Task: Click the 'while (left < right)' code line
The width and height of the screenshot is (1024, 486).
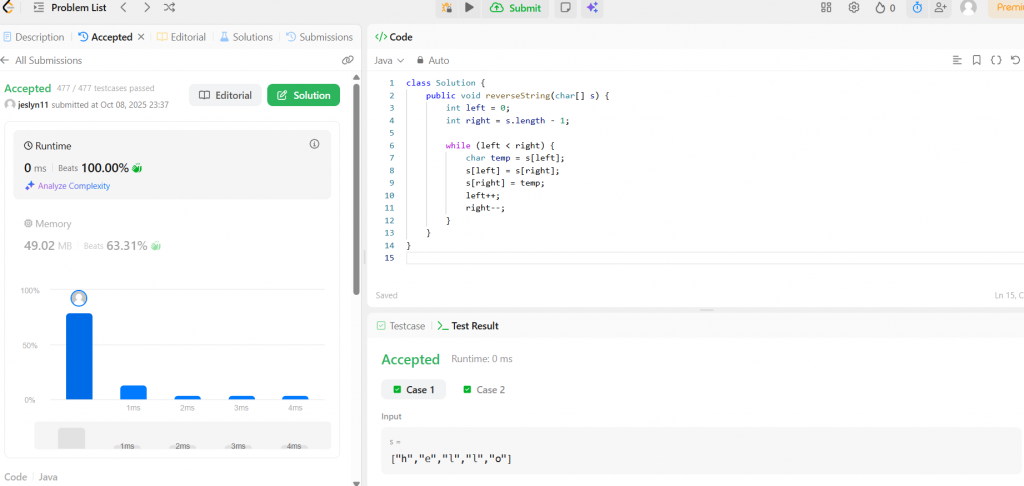Action: (500, 146)
